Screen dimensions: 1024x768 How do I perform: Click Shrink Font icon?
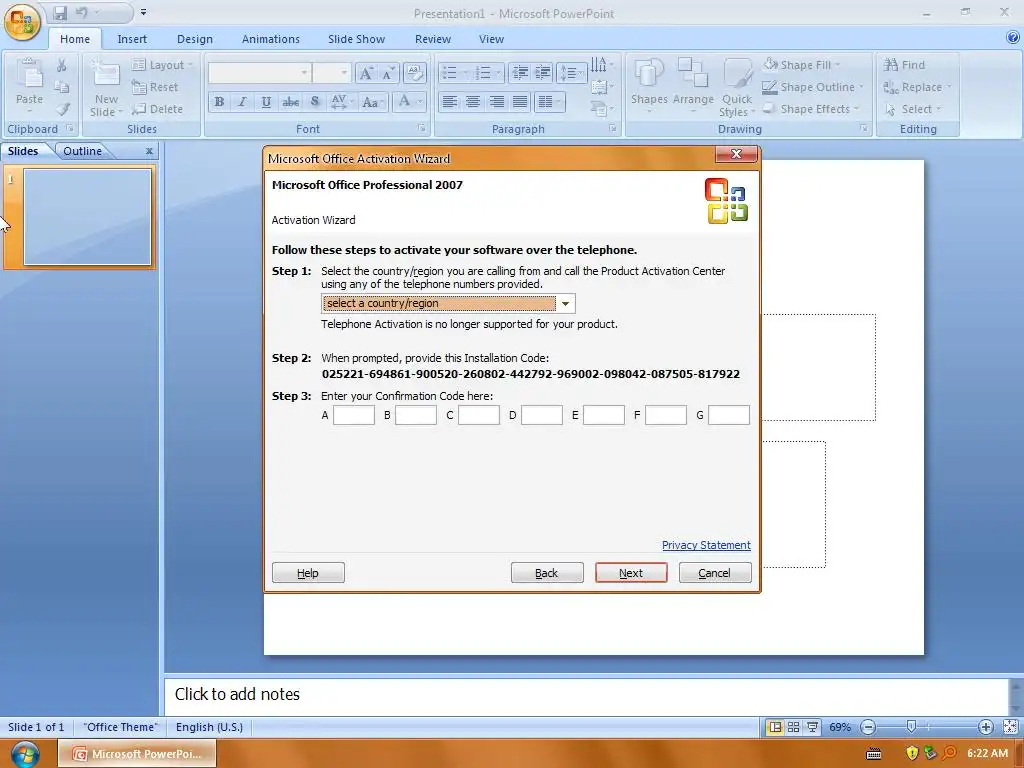point(387,73)
